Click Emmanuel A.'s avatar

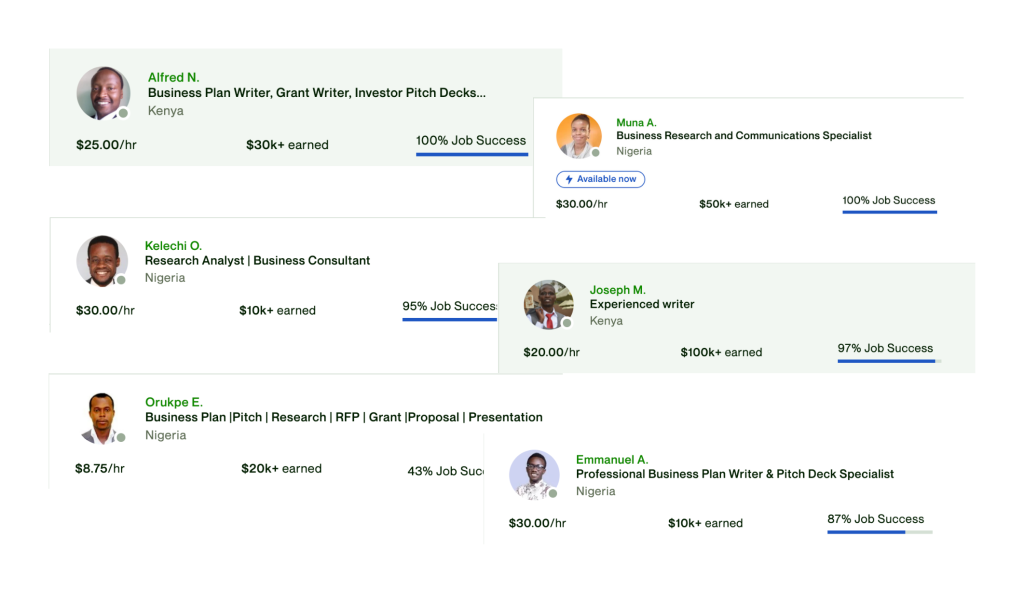534,474
